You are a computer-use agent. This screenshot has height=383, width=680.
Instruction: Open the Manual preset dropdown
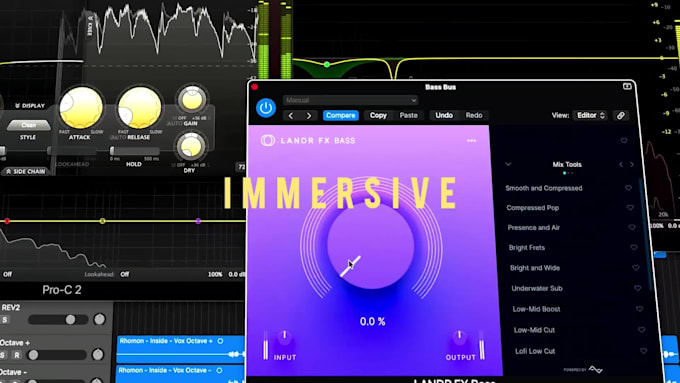(350, 100)
